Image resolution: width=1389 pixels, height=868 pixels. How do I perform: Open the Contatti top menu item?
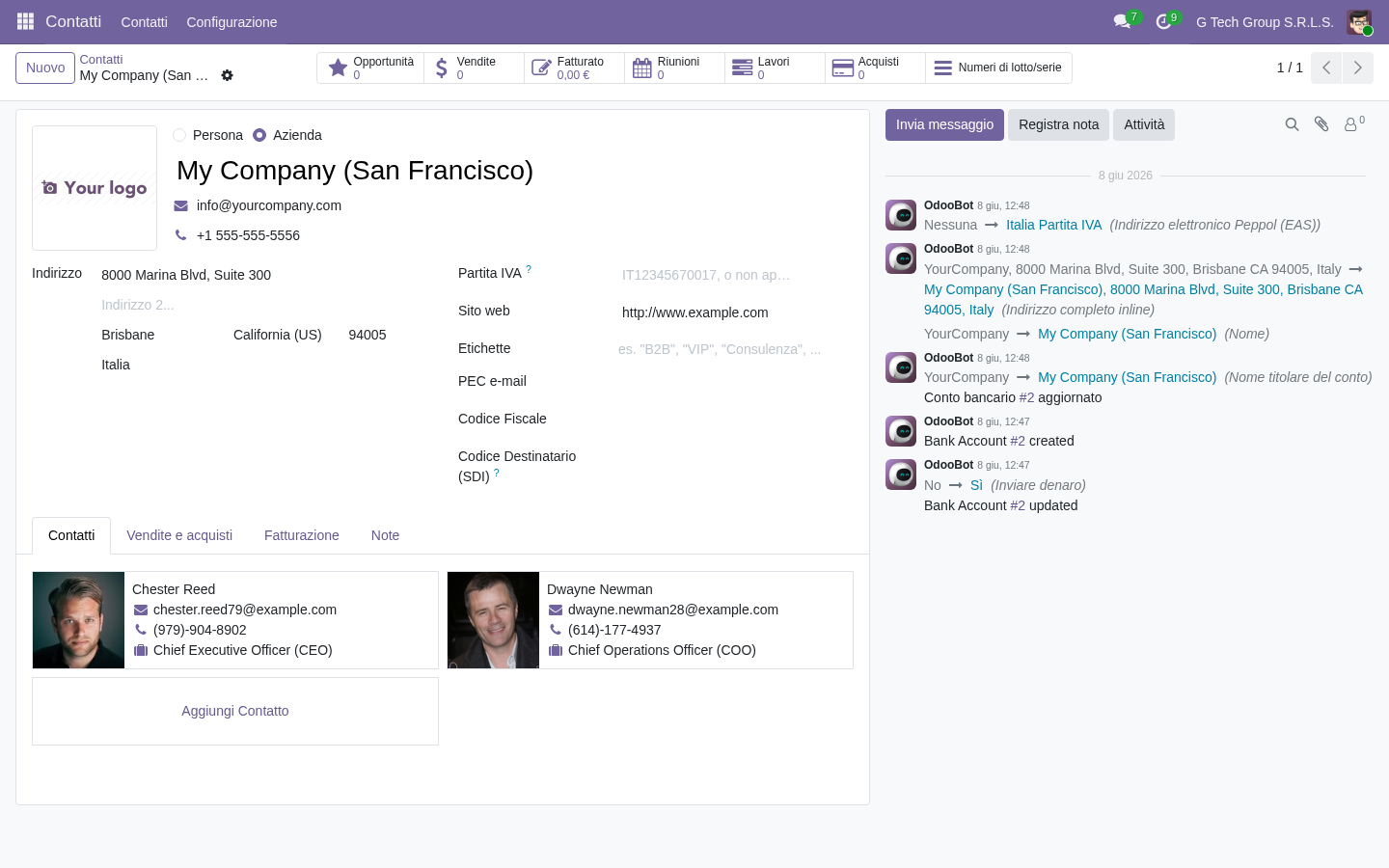point(144,22)
